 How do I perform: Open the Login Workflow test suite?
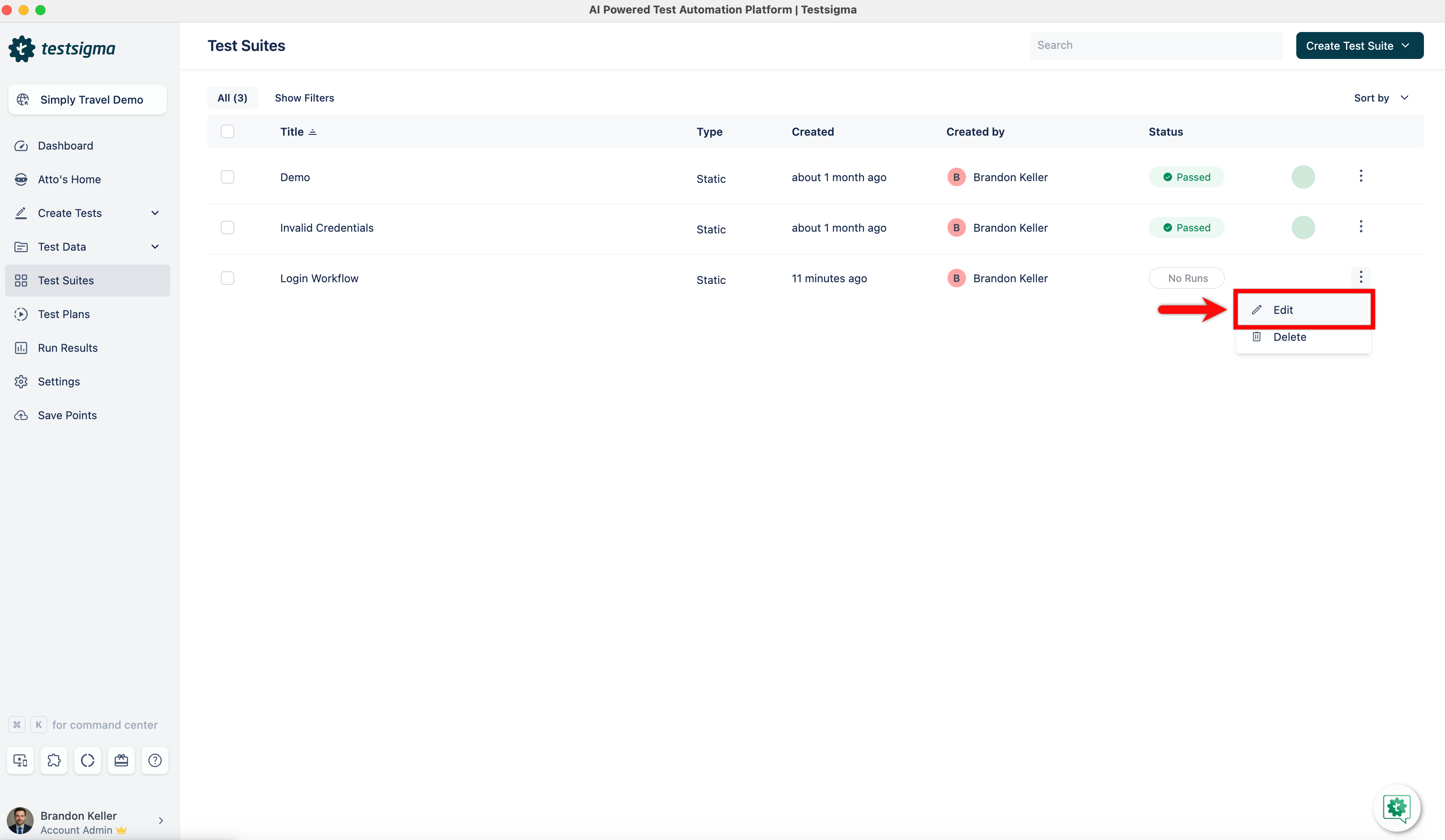319,278
